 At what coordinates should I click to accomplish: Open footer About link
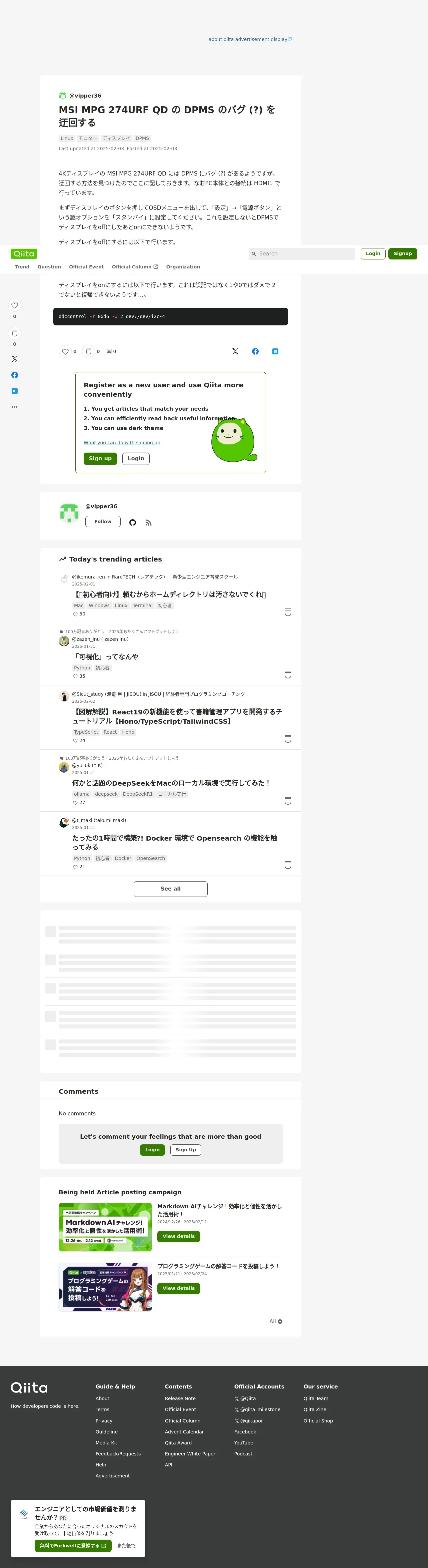pos(102,1398)
